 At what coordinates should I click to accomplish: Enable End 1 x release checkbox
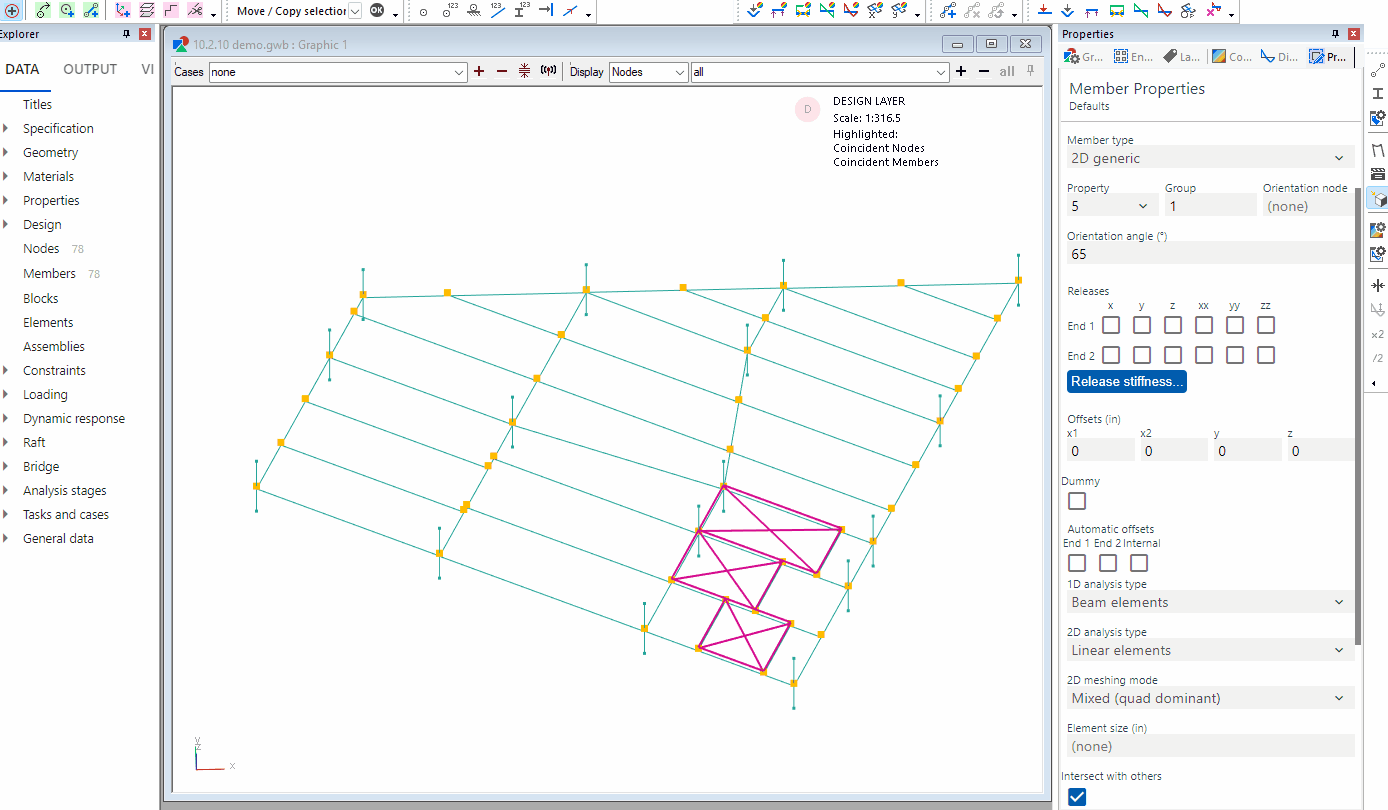pyautogui.click(x=1111, y=325)
